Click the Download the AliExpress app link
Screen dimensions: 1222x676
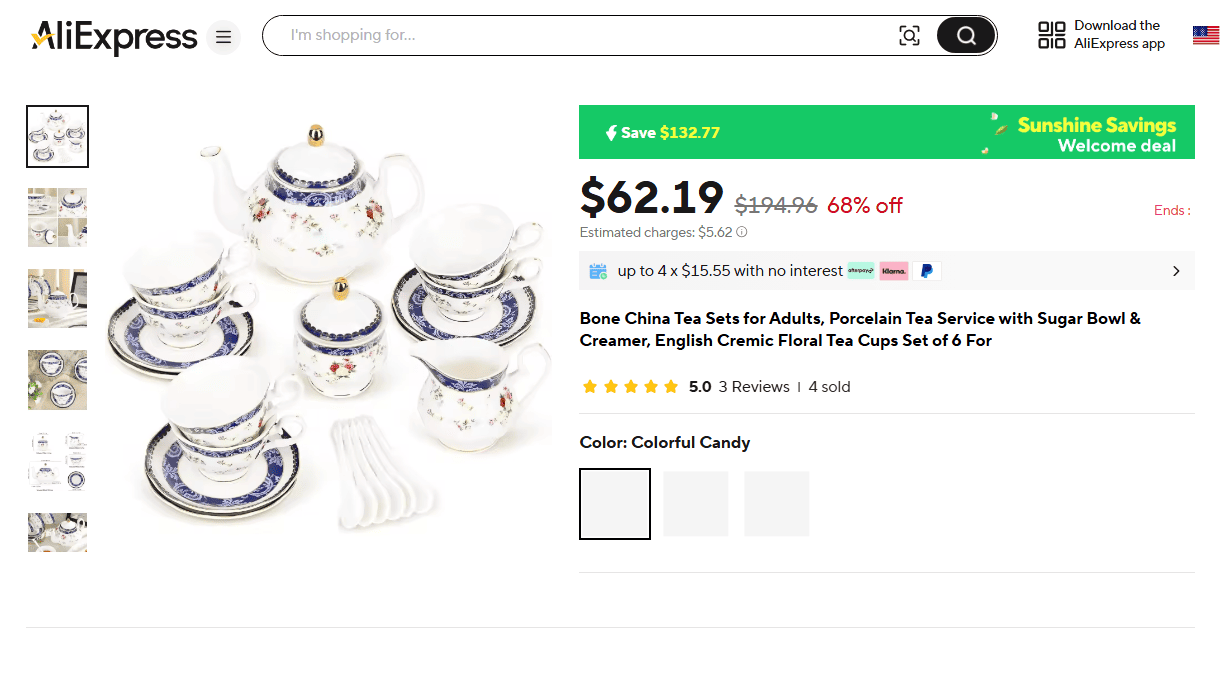coord(1119,35)
